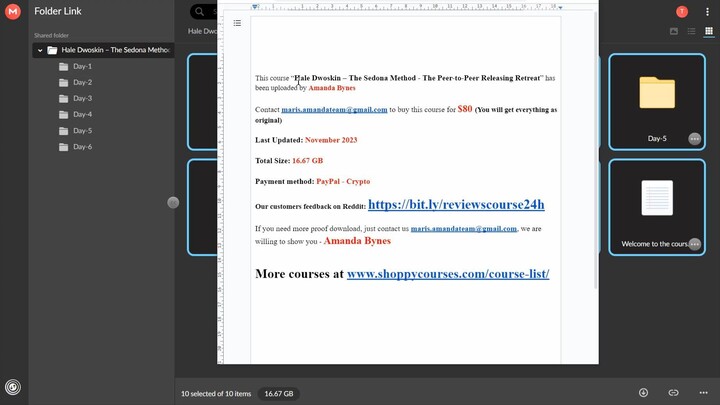This screenshot has height=405, width=720.
Task: Click the MEGA logo icon
Action: pos(13,12)
